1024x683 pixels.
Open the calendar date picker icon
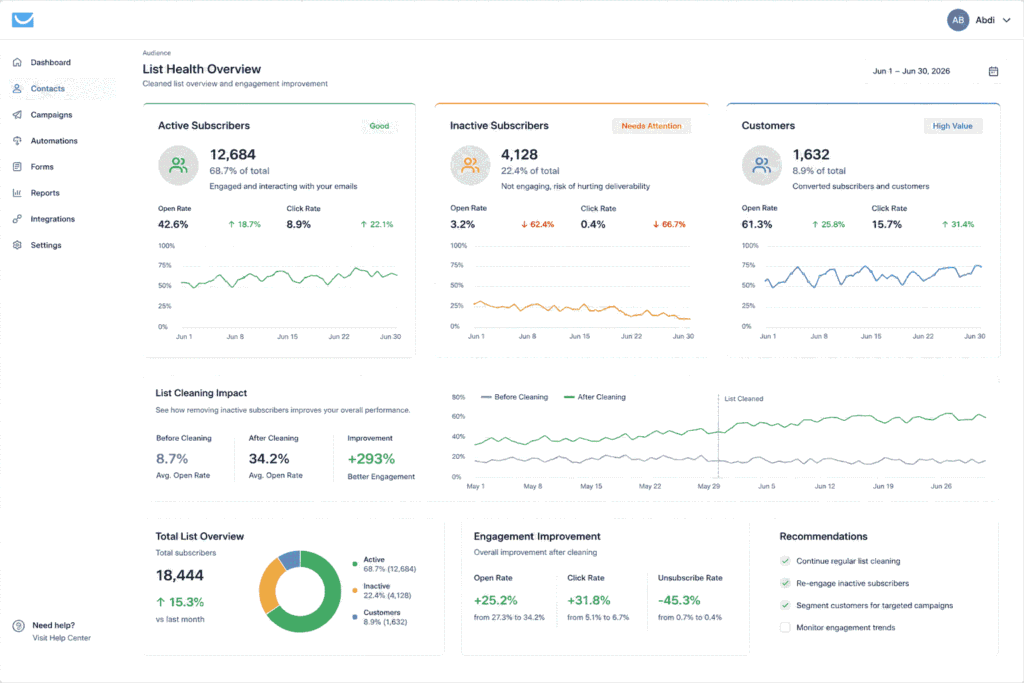click(993, 71)
